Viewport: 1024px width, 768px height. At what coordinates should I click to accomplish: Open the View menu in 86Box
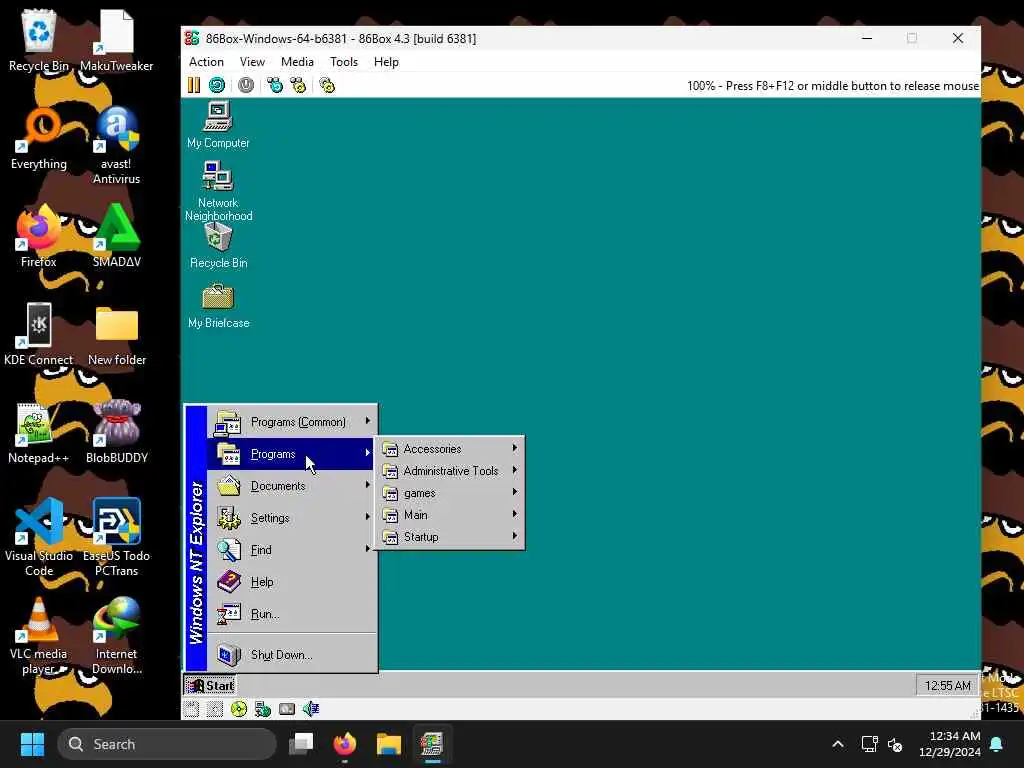point(252,62)
